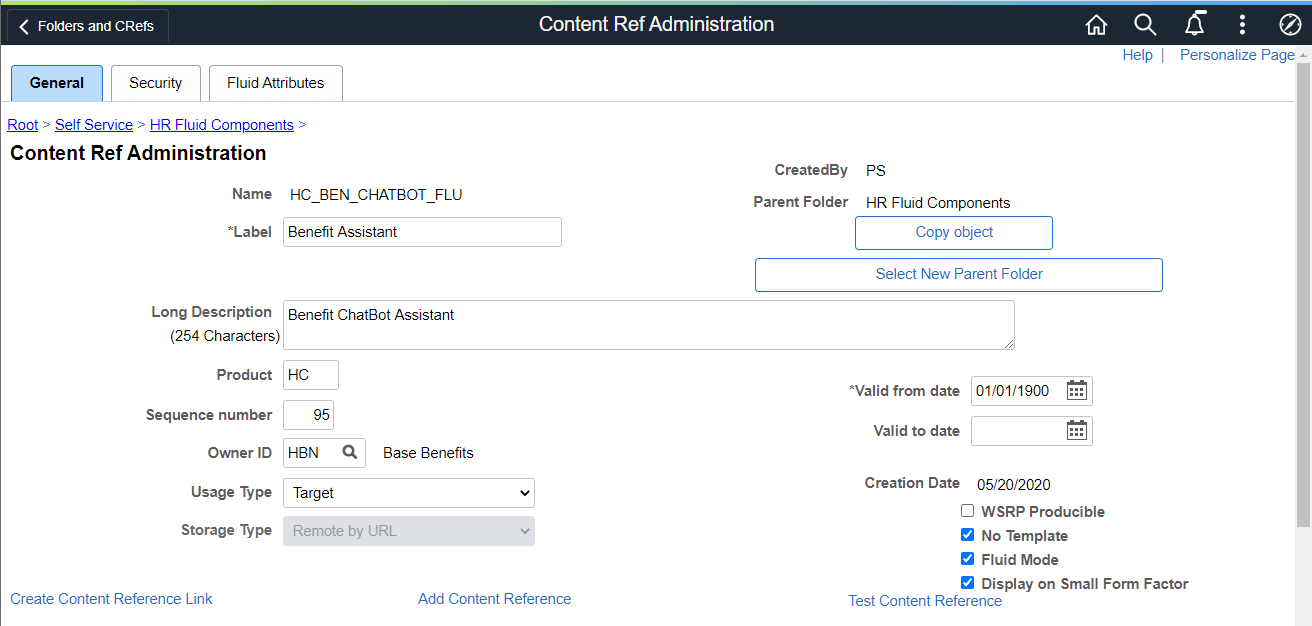Uncheck Display on Small Form Factor
The image size is (1312, 626).
click(967, 582)
